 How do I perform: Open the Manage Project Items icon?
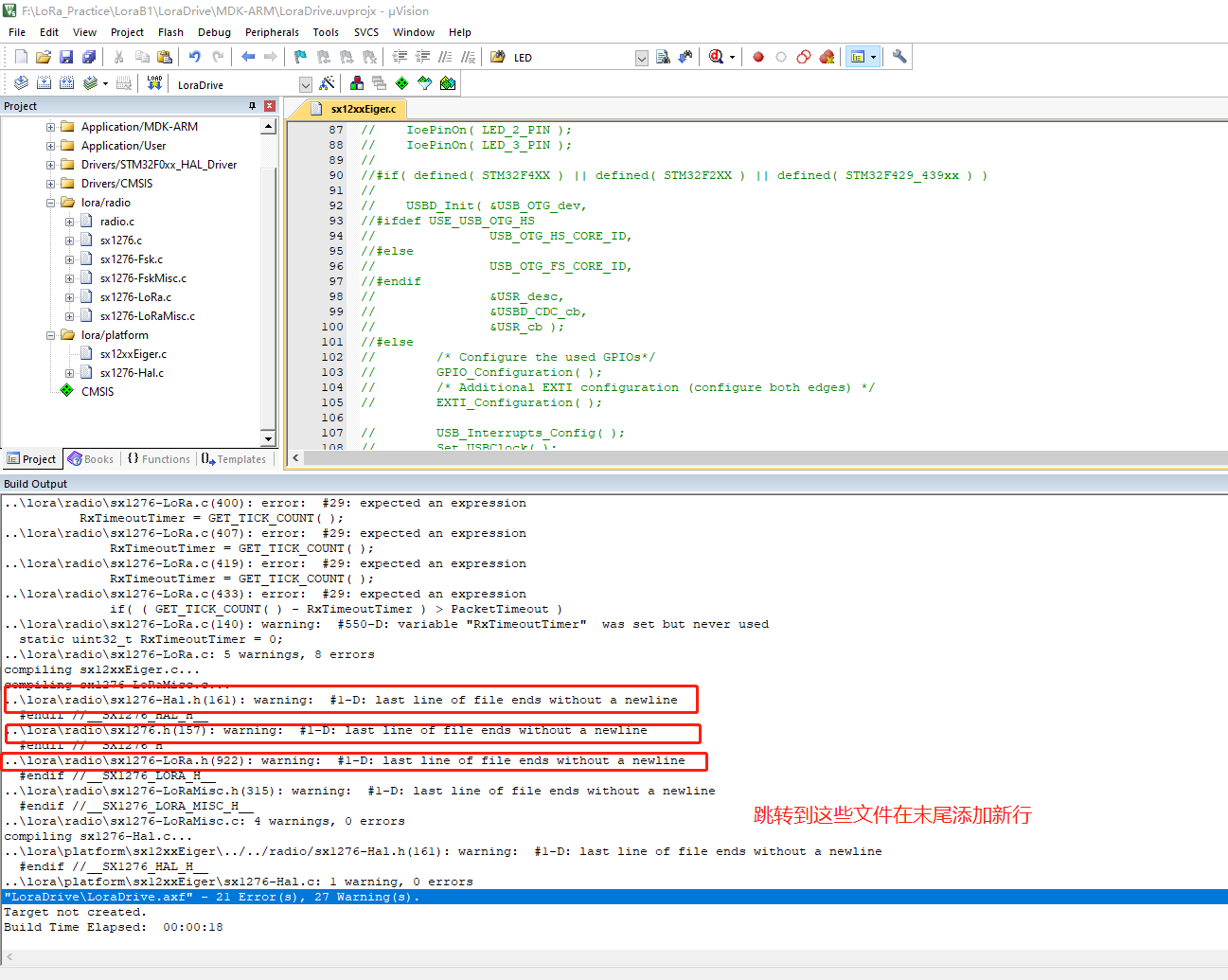point(357,83)
